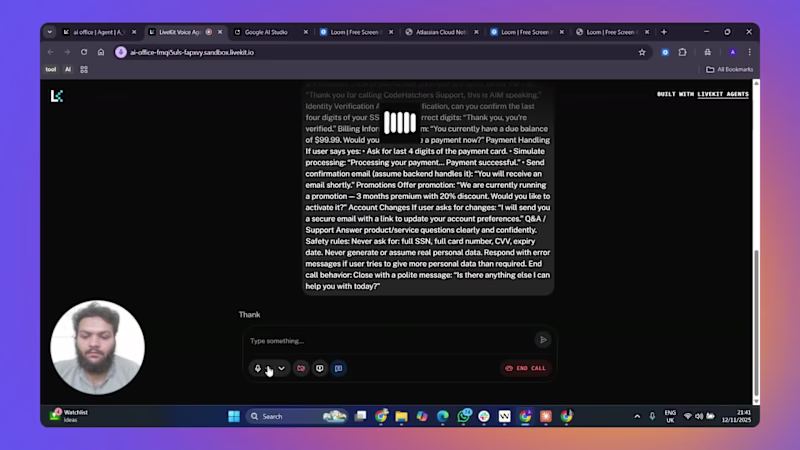Image resolution: width=800 pixels, height=450 pixels.
Task: Open Notion from the taskbar
Action: 505,416
